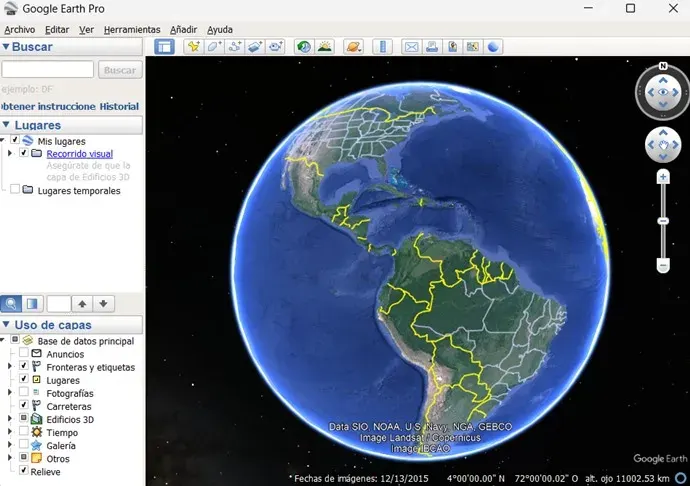The width and height of the screenshot is (690, 486).
Task: Select the Base de datos principal row
Action: coord(85,341)
